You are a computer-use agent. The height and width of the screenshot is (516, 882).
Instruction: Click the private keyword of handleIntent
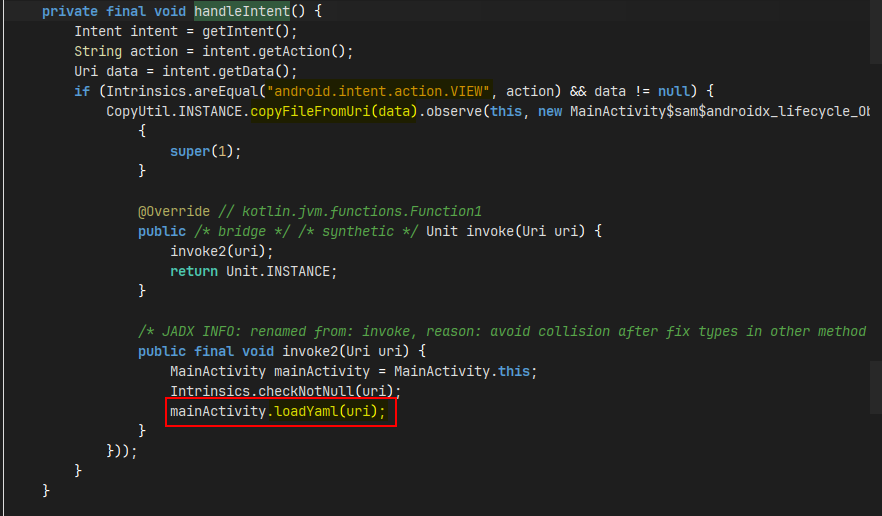coord(70,11)
